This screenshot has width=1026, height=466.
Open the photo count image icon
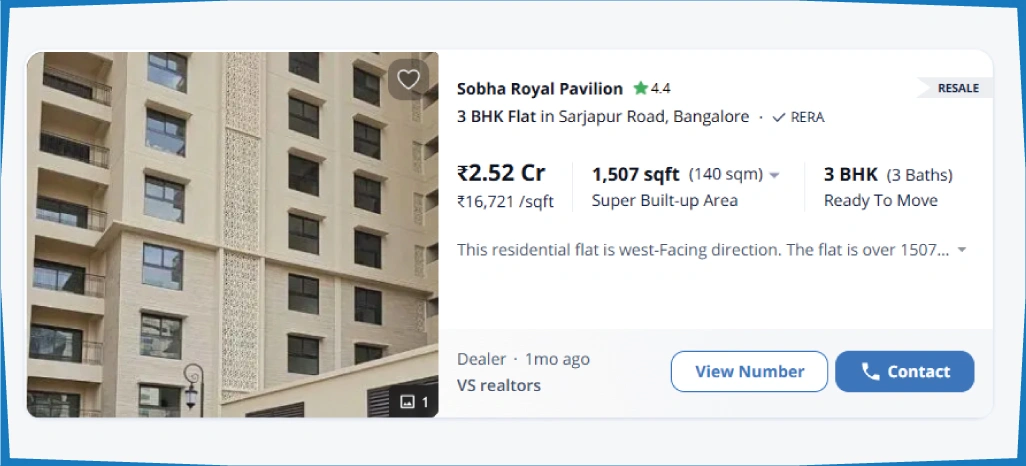407,402
